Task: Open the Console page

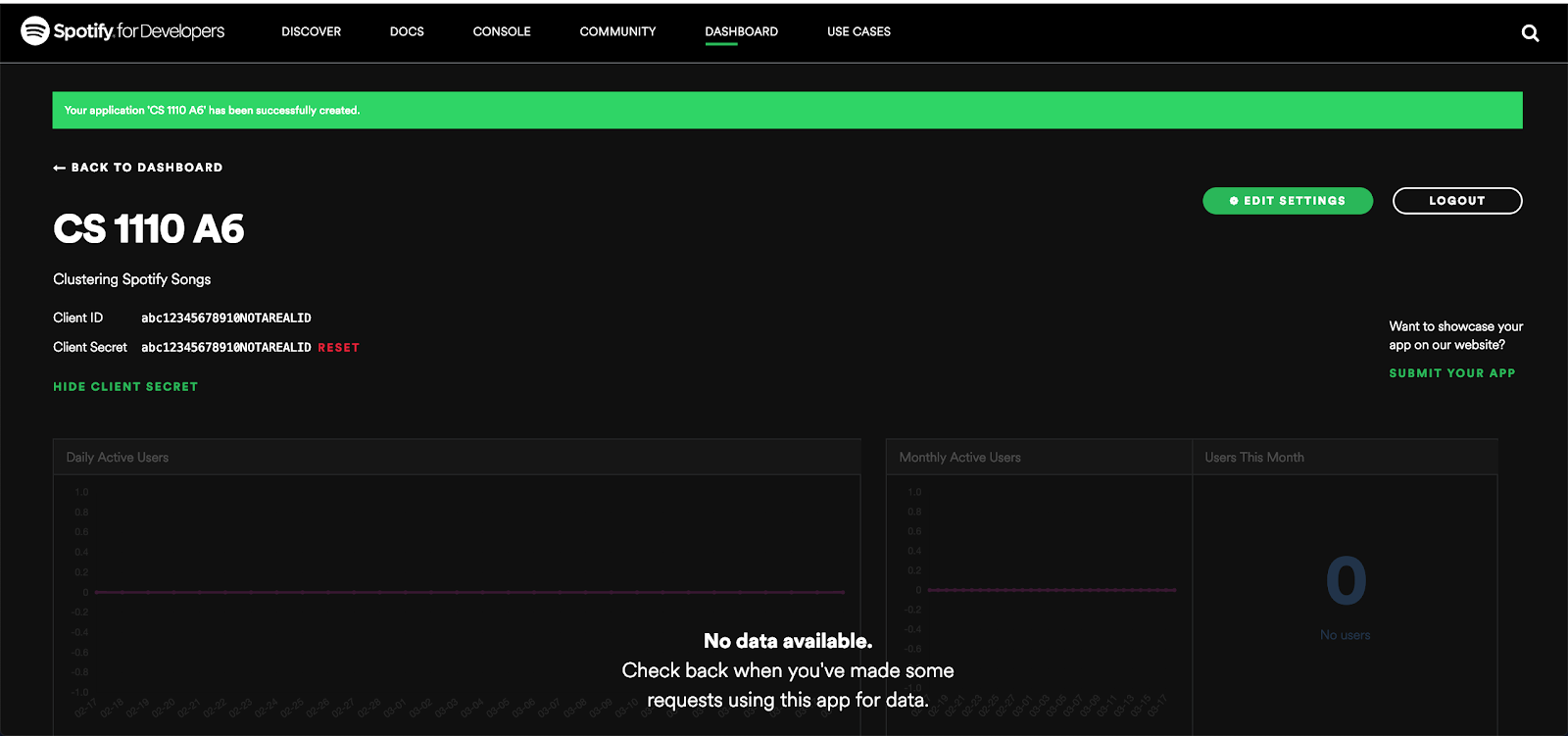Action: click(502, 31)
